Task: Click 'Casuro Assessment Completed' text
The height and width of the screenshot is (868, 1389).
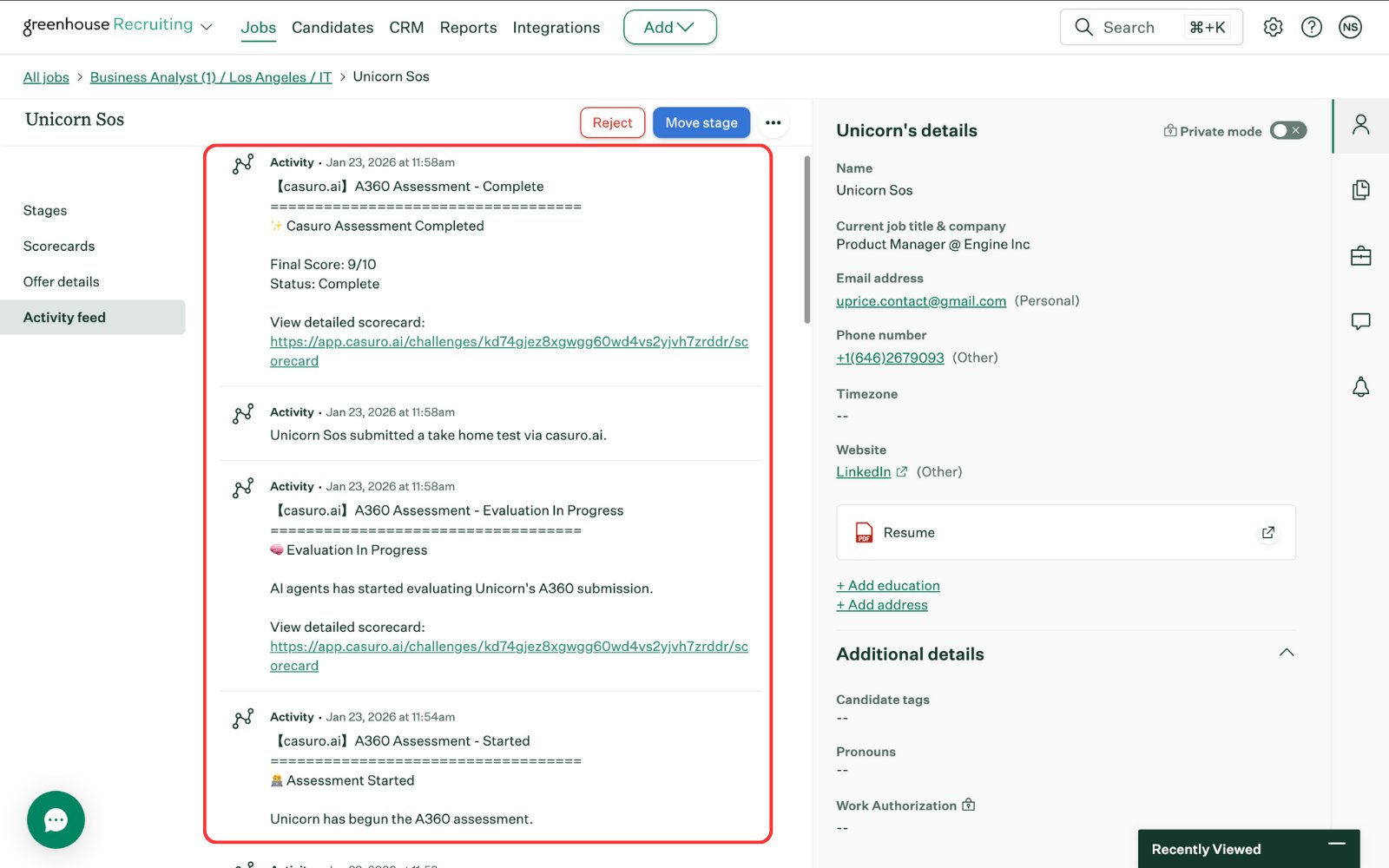Action: [x=385, y=226]
